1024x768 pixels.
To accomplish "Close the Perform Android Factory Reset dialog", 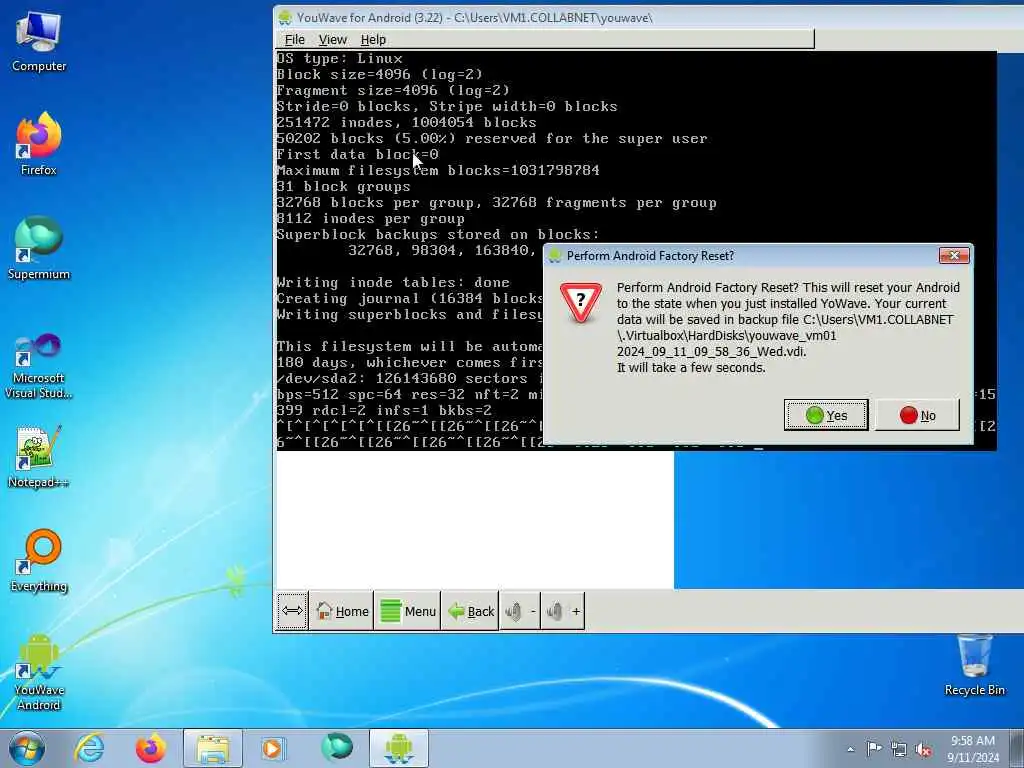I will coord(953,255).
